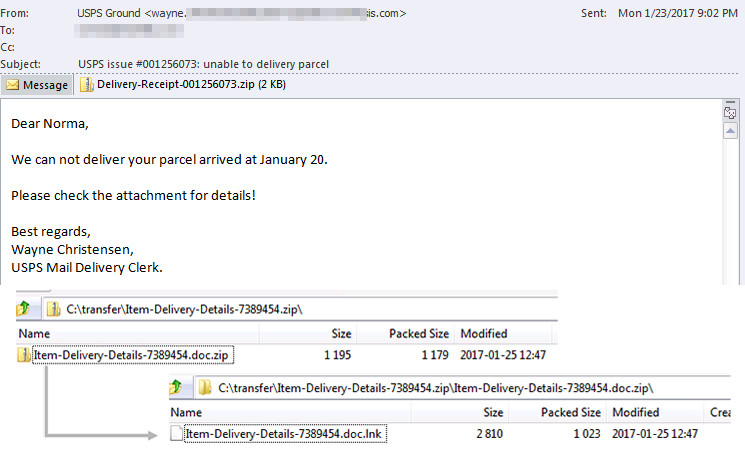Click the zip icon beside .doc.zip entry
This screenshot has width=745, height=452.
point(24,355)
